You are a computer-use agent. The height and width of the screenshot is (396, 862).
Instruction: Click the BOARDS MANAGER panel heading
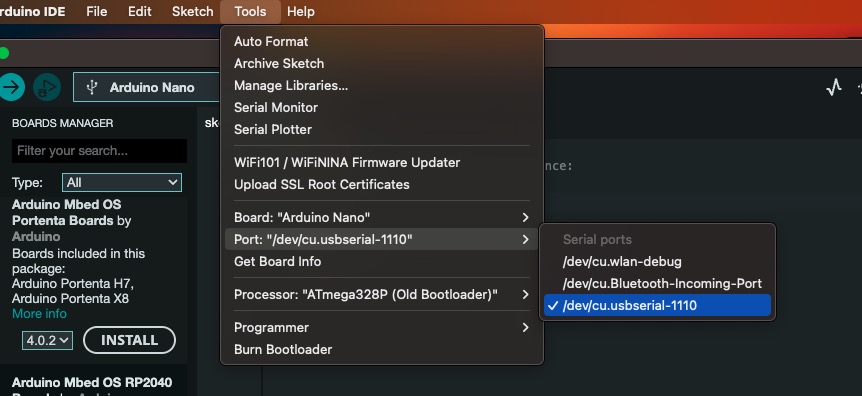click(x=63, y=123)
